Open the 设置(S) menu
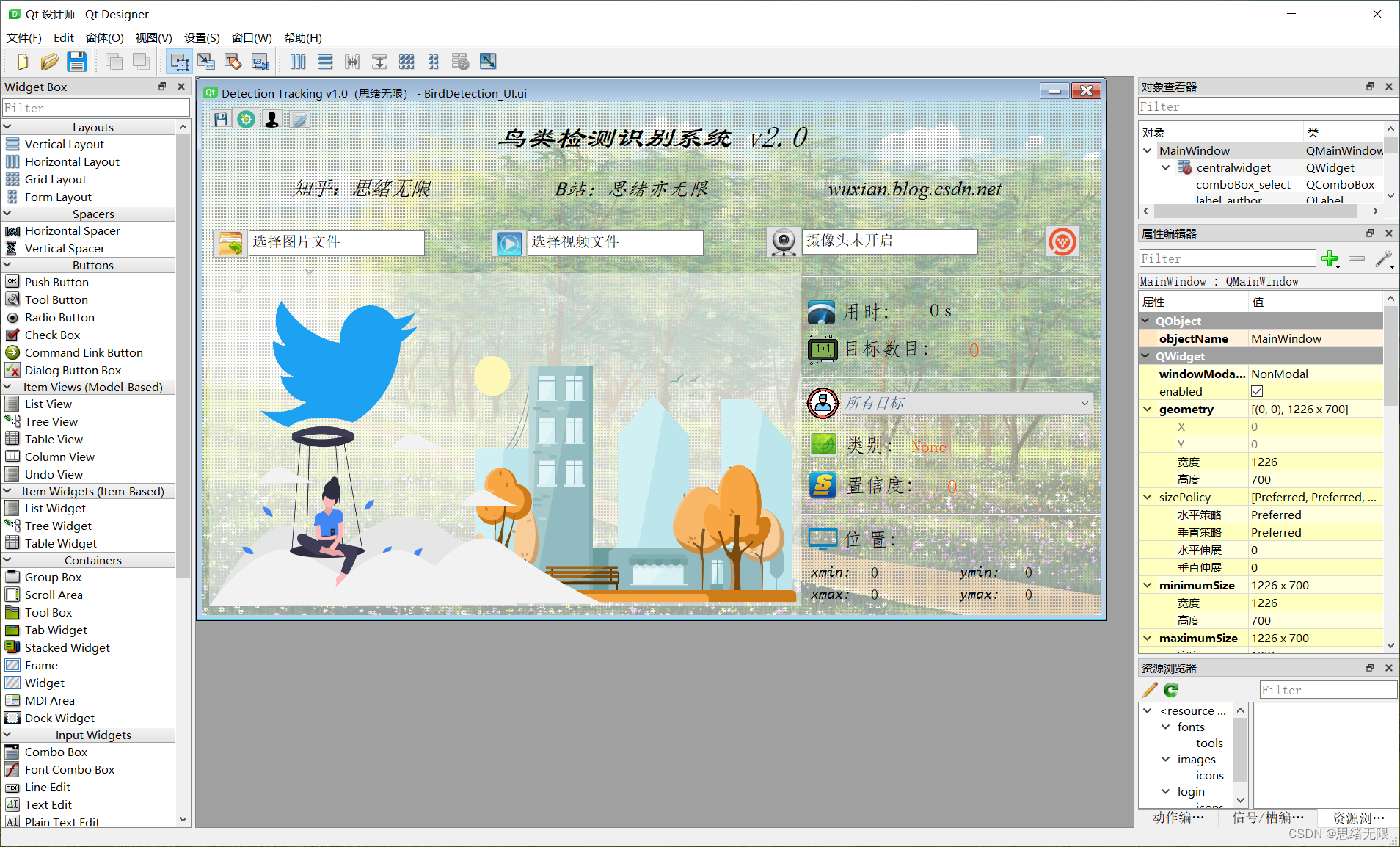The height and width of the screenshot is (847, 1400). pos(202,37)
